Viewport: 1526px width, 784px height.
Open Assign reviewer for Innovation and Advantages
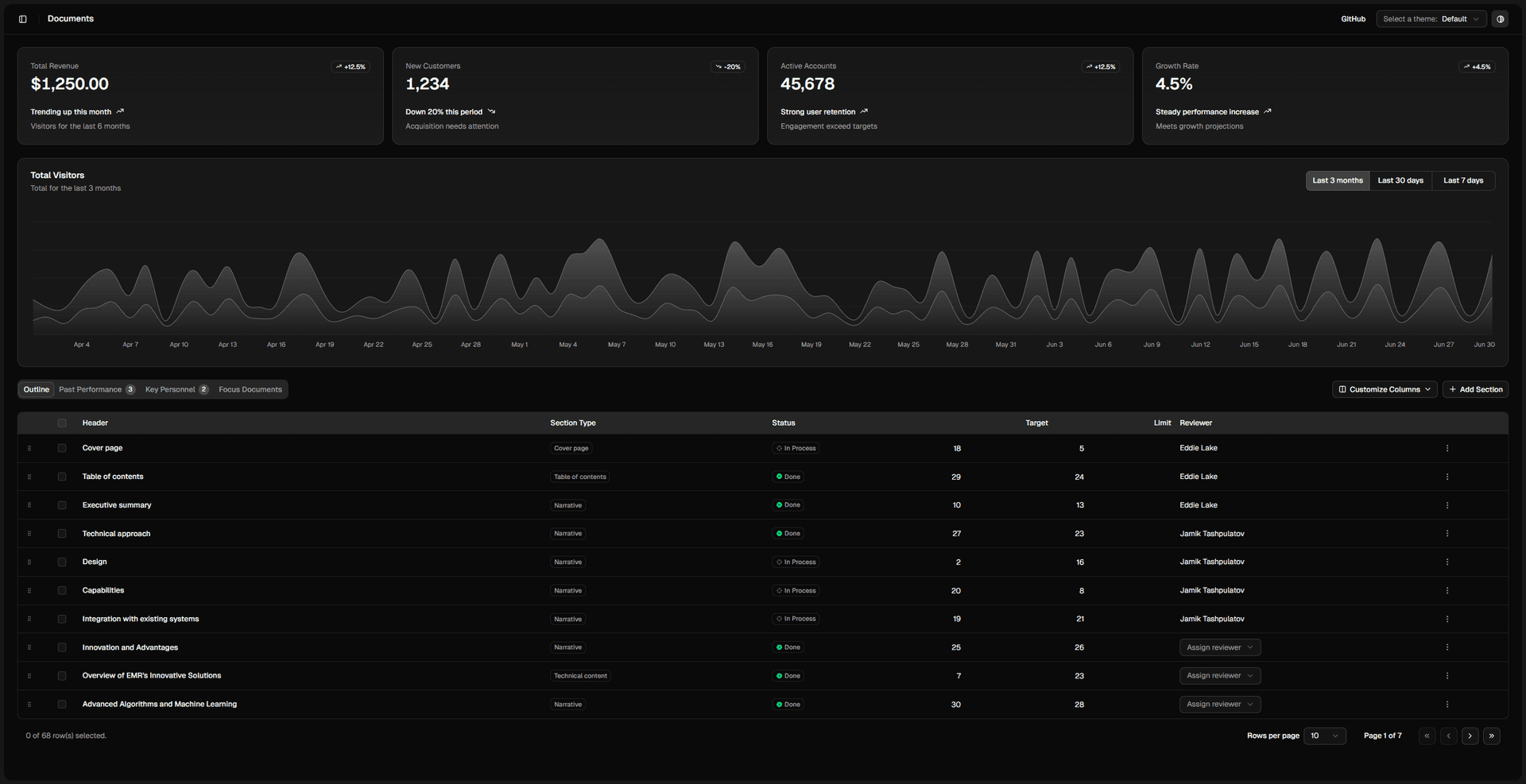tap(1220, 647)
